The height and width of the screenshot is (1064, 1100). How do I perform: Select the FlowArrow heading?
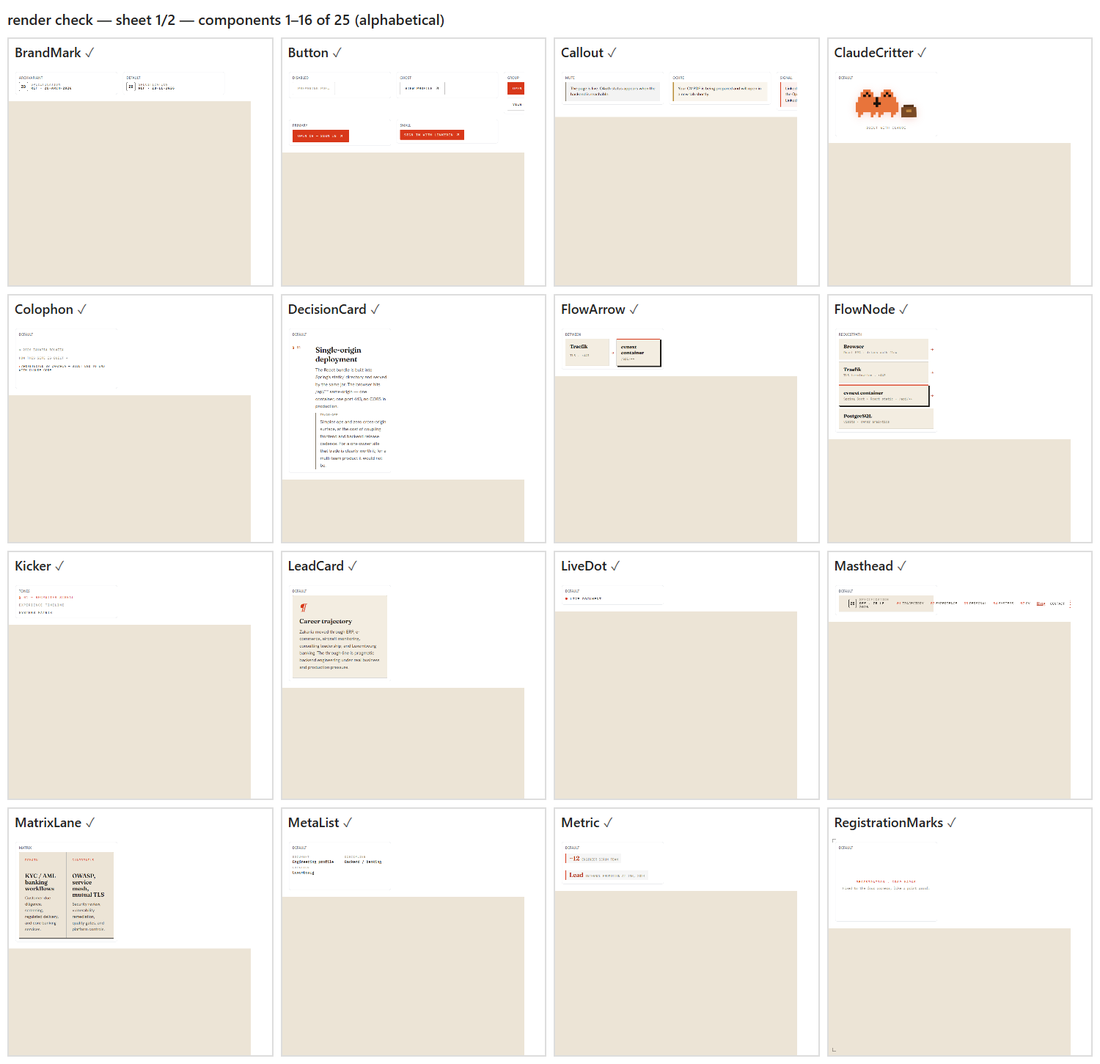[593, 309]
